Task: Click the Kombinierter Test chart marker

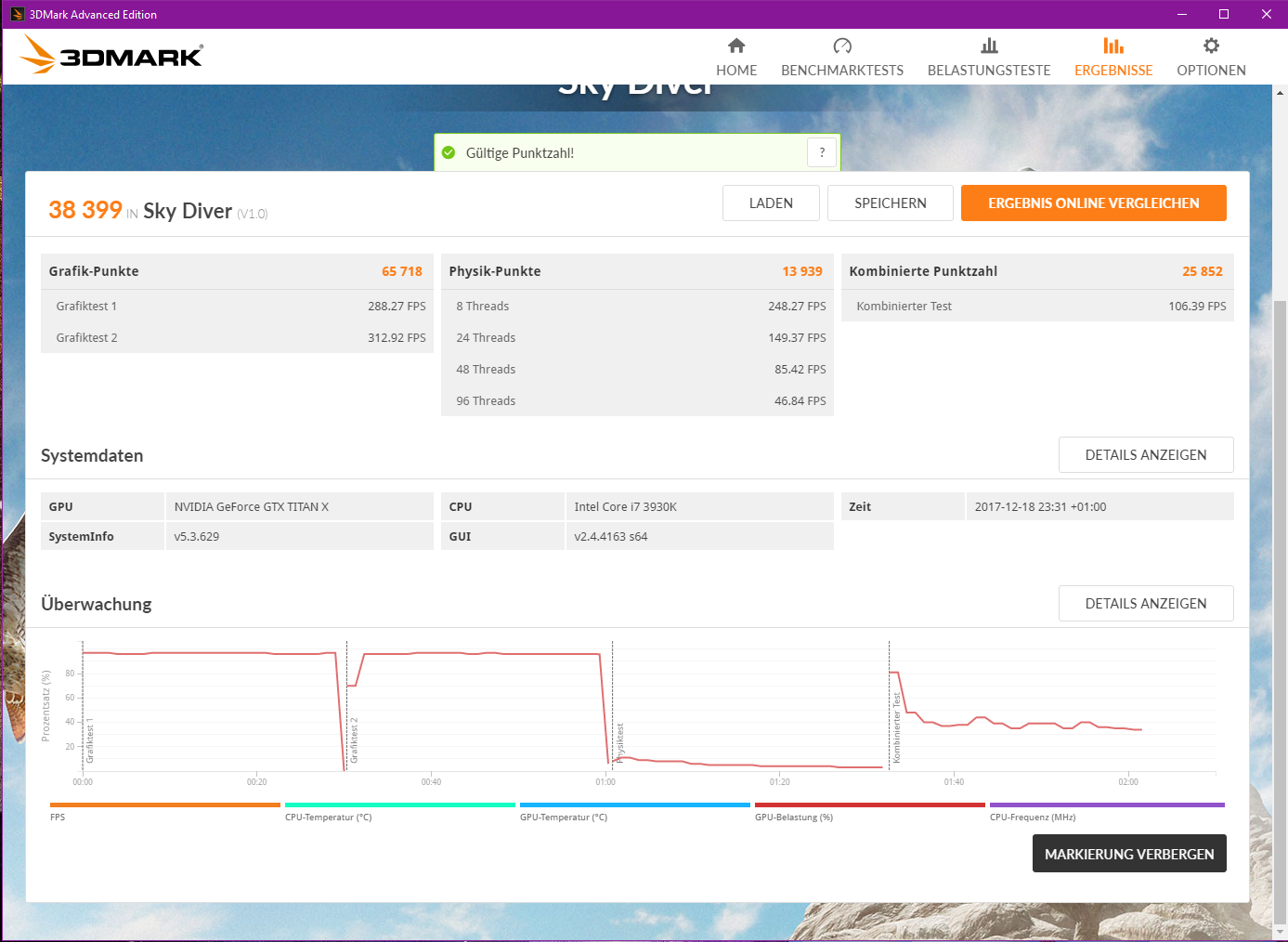Action: click(896, 727)
